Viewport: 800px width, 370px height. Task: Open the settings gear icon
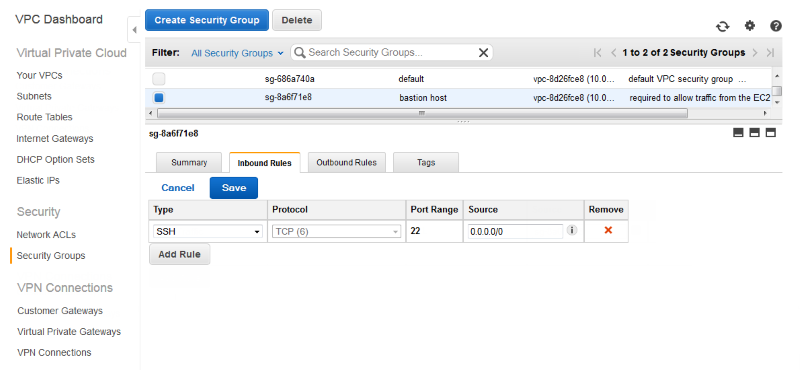coord(749,26)
